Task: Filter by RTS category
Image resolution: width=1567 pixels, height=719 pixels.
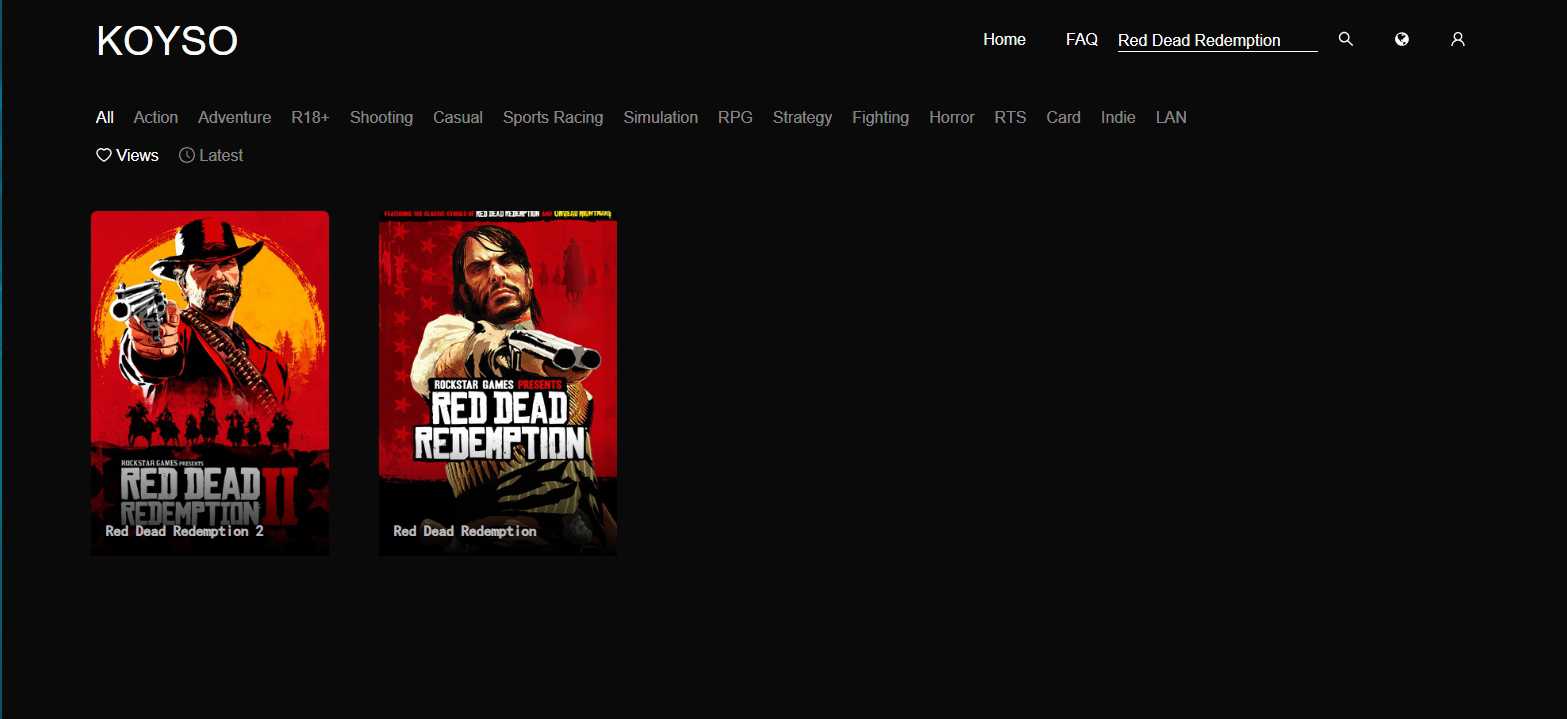Action: pyautogui.click(x=1010, y=117)
